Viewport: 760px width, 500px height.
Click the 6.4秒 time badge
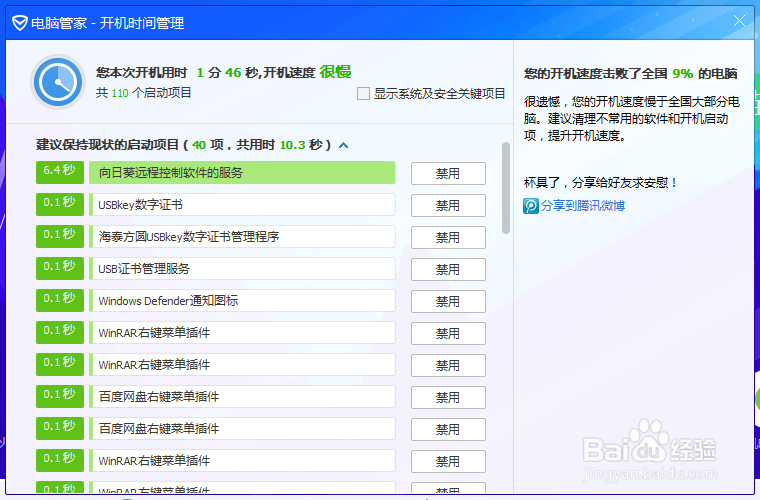[x=60, y=172]
